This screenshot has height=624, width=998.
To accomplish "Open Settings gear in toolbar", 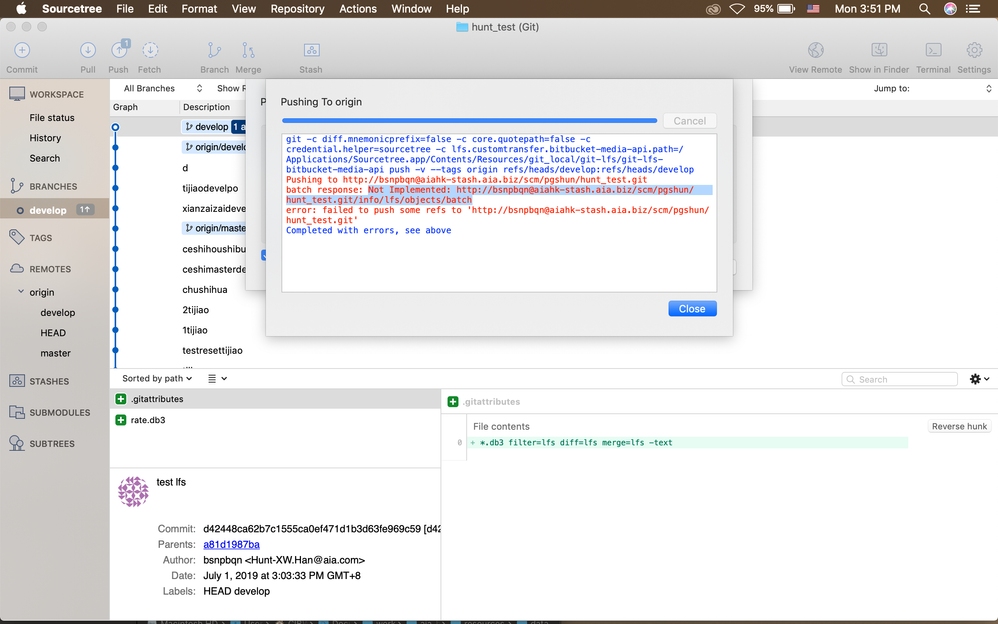I will tap(974, 50).
